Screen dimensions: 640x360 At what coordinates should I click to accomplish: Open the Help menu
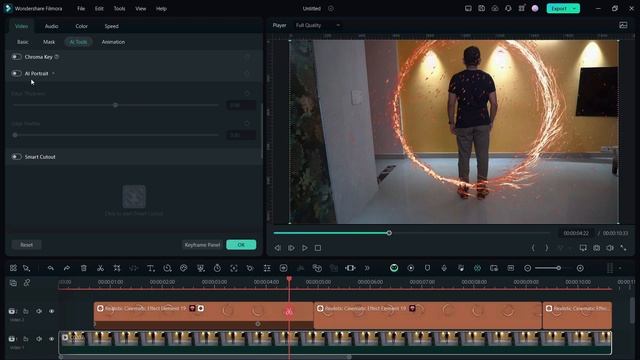[x=161, y=9]
